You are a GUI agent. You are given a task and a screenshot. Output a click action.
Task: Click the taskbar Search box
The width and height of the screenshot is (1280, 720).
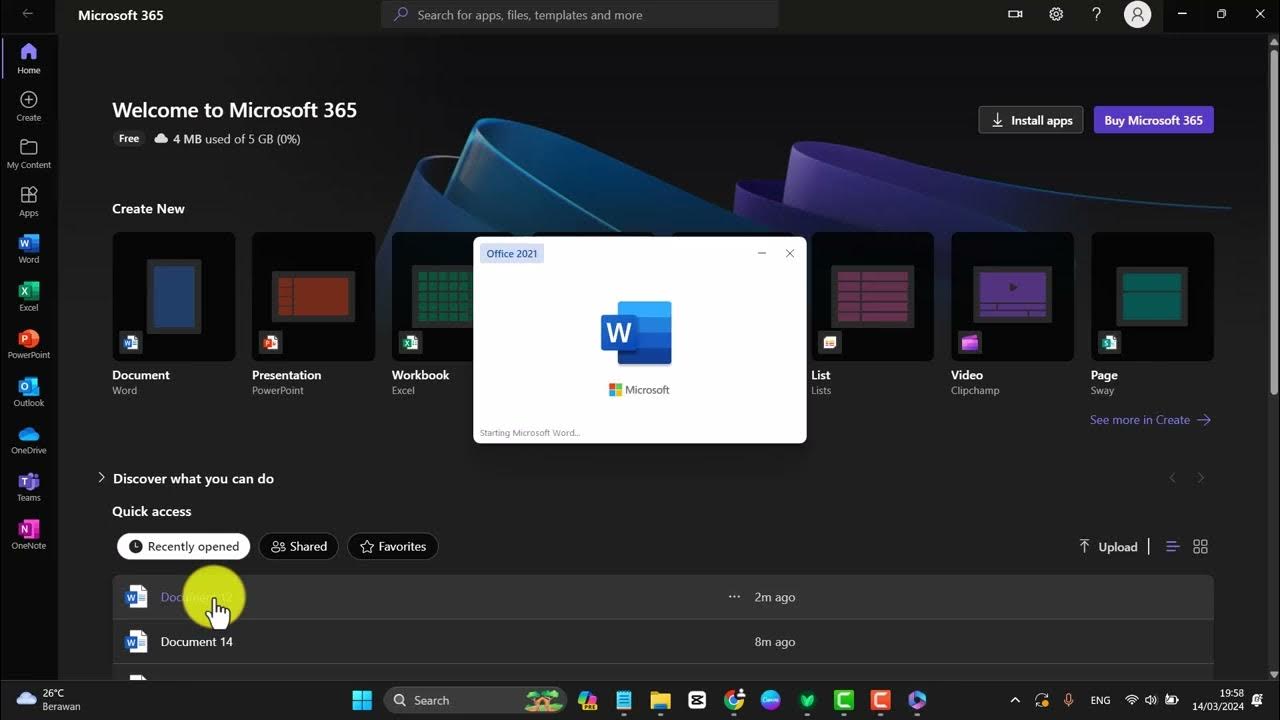(476, 700)
